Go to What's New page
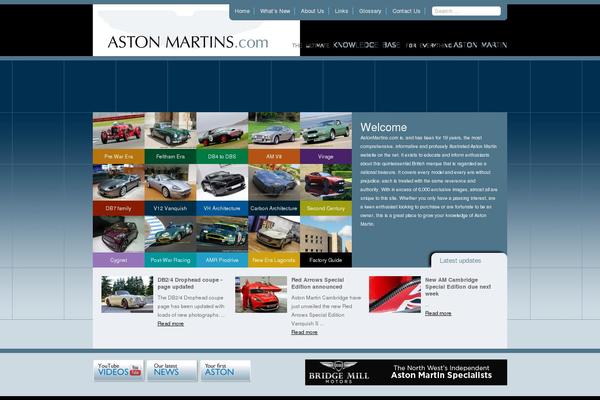This screenshot has width=600, height=400. (275, 11)
